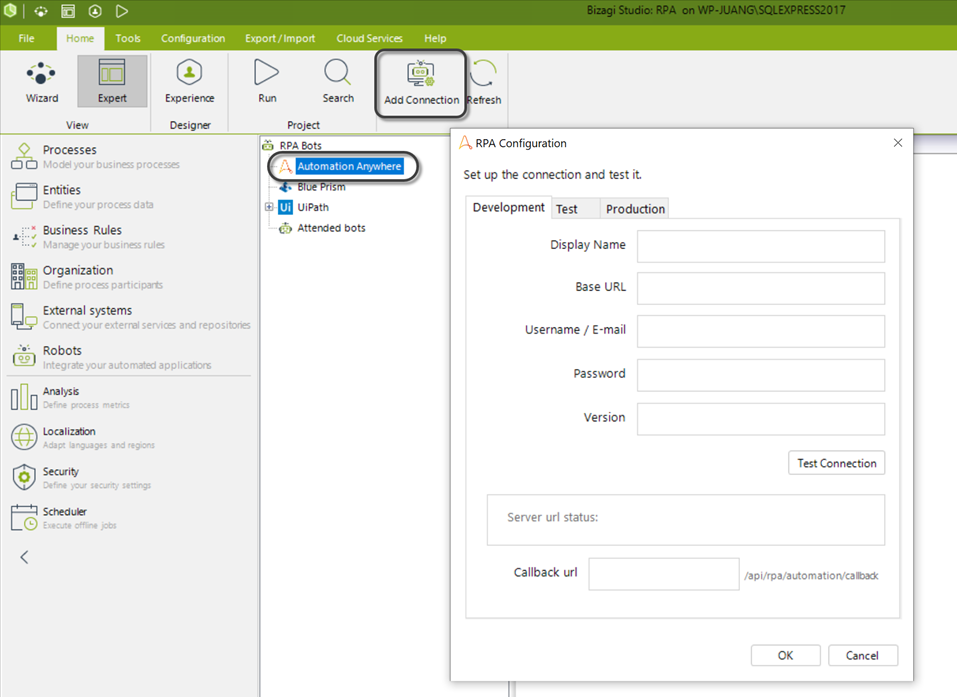957x697 pixels.
Task: Select UiPath in the RPA Bots tree
Action: click(312, 208)
